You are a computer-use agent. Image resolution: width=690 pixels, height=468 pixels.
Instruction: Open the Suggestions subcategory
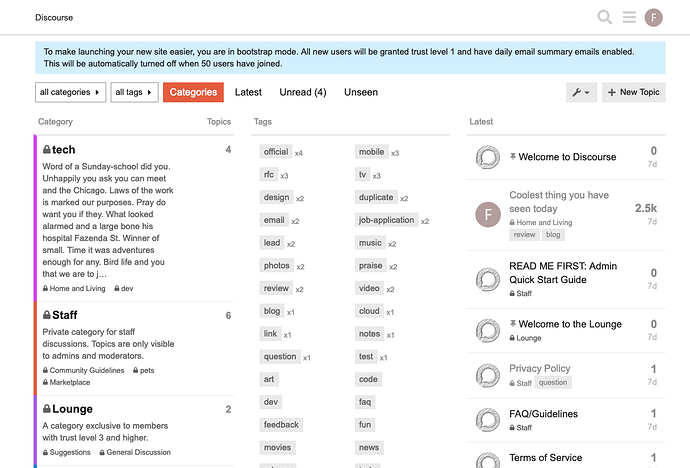(x=66, y=452)
